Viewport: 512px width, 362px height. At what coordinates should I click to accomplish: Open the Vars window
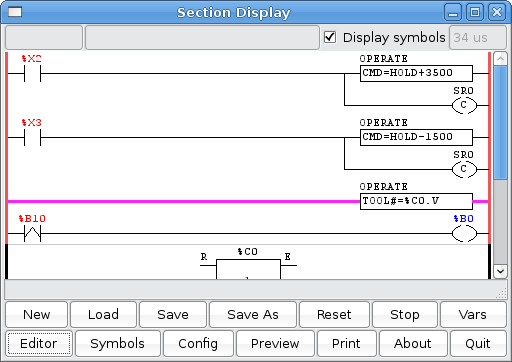[473, 314]
